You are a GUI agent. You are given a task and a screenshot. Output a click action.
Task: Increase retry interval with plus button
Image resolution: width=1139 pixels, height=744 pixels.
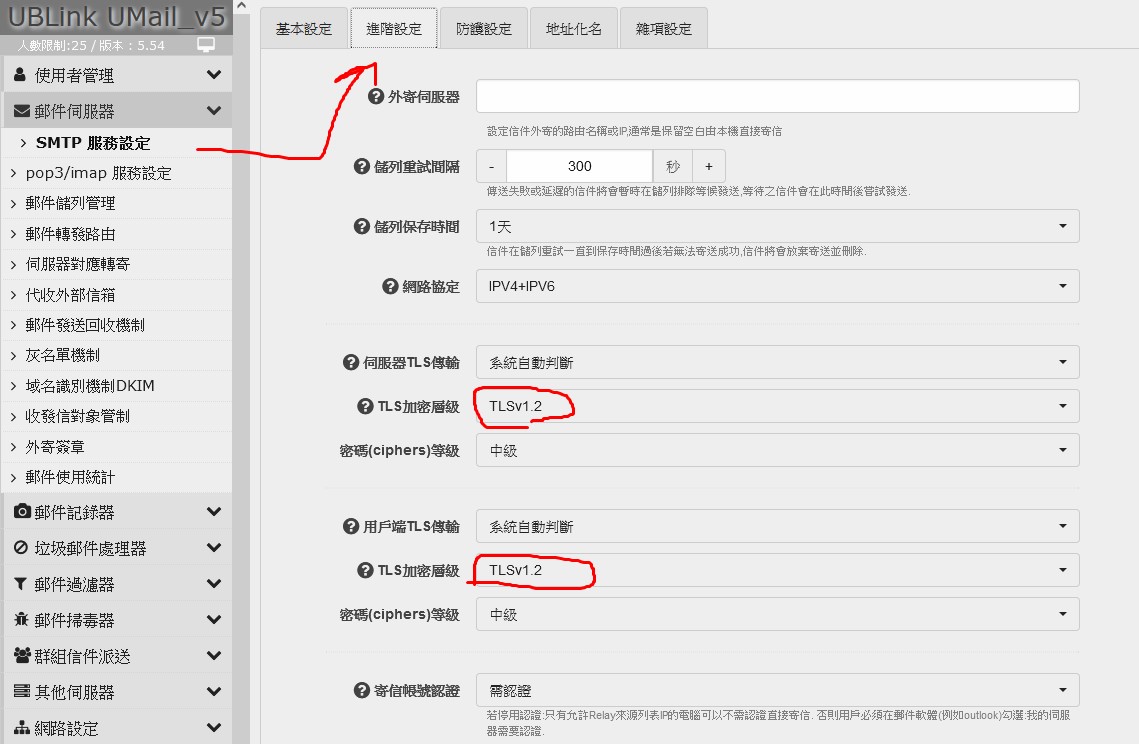tap(708, 166)
